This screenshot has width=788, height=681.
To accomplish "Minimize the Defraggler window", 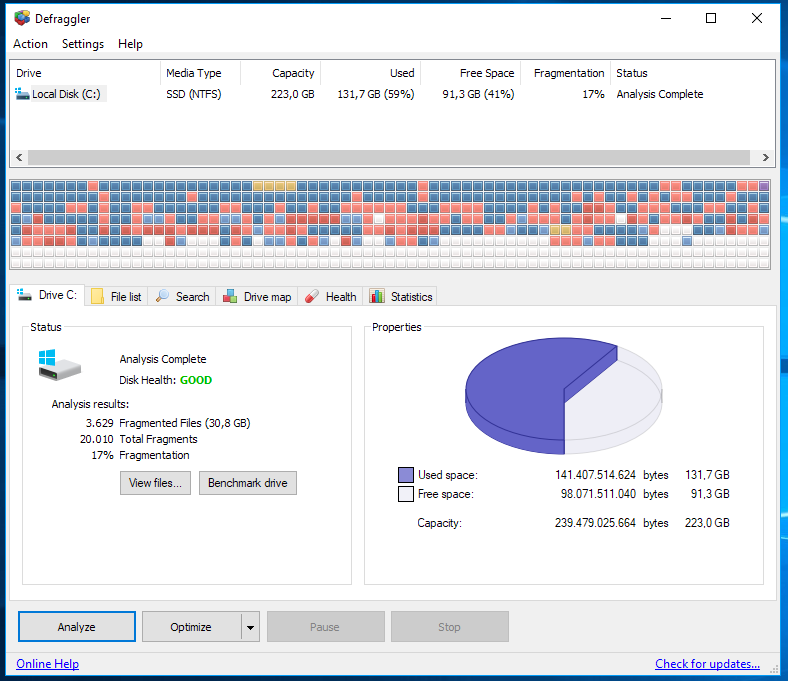I will tap(666, 19).
